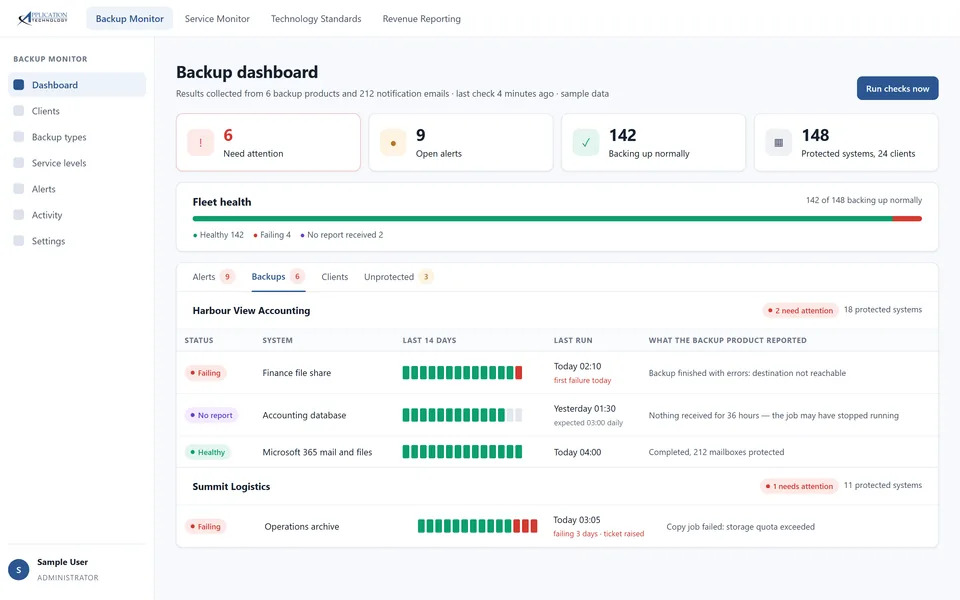This screenshot has height=600, width=960.
Task: Click the red exclamation Need attention icon
Action: pos(200,143)
